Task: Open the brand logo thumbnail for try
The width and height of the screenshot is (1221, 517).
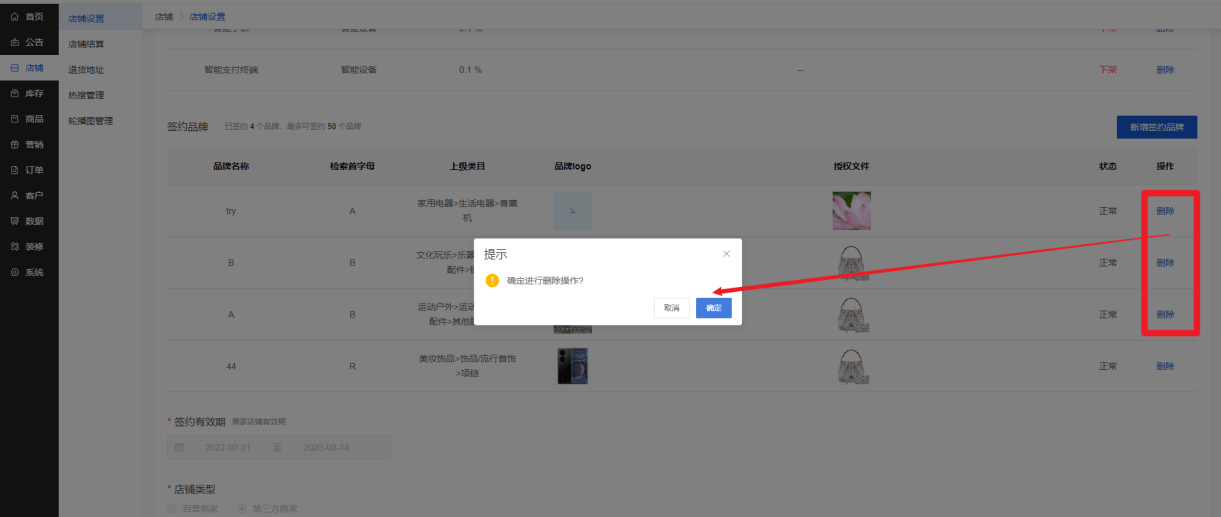Action: pos(572,211)
